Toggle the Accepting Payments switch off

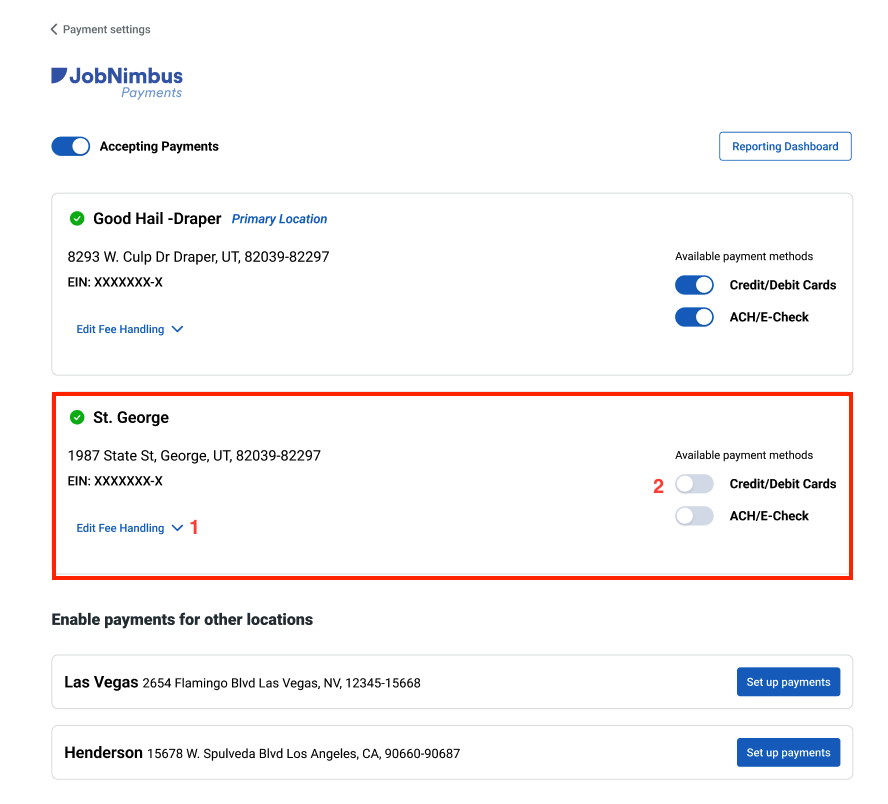pyautogui.click(x=70, y=146)
